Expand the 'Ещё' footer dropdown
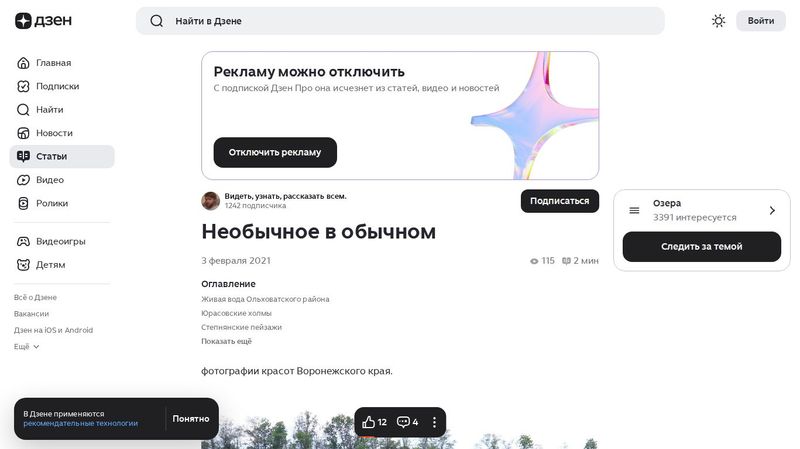 click(x=27, y=346)
